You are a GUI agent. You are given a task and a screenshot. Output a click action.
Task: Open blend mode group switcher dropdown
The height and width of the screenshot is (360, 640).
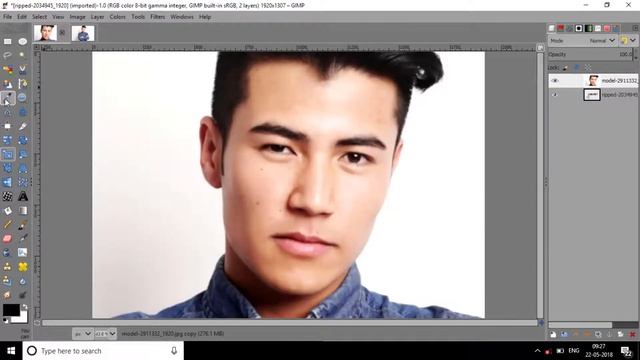pyautogui.click(x=629, y=41)
